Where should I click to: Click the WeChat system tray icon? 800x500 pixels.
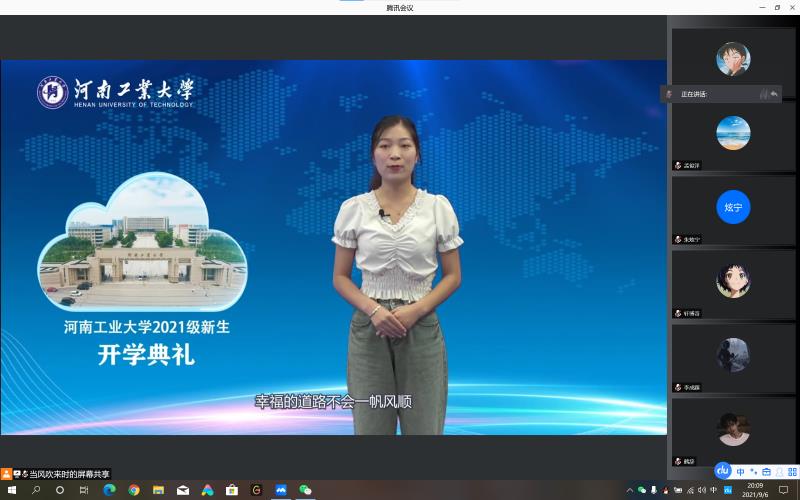642,490
